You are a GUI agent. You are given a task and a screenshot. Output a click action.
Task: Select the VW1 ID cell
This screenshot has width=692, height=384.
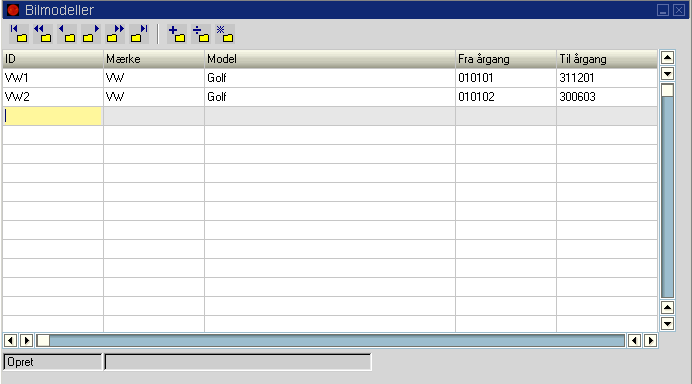pyautogui.click(x=53, y=78)
